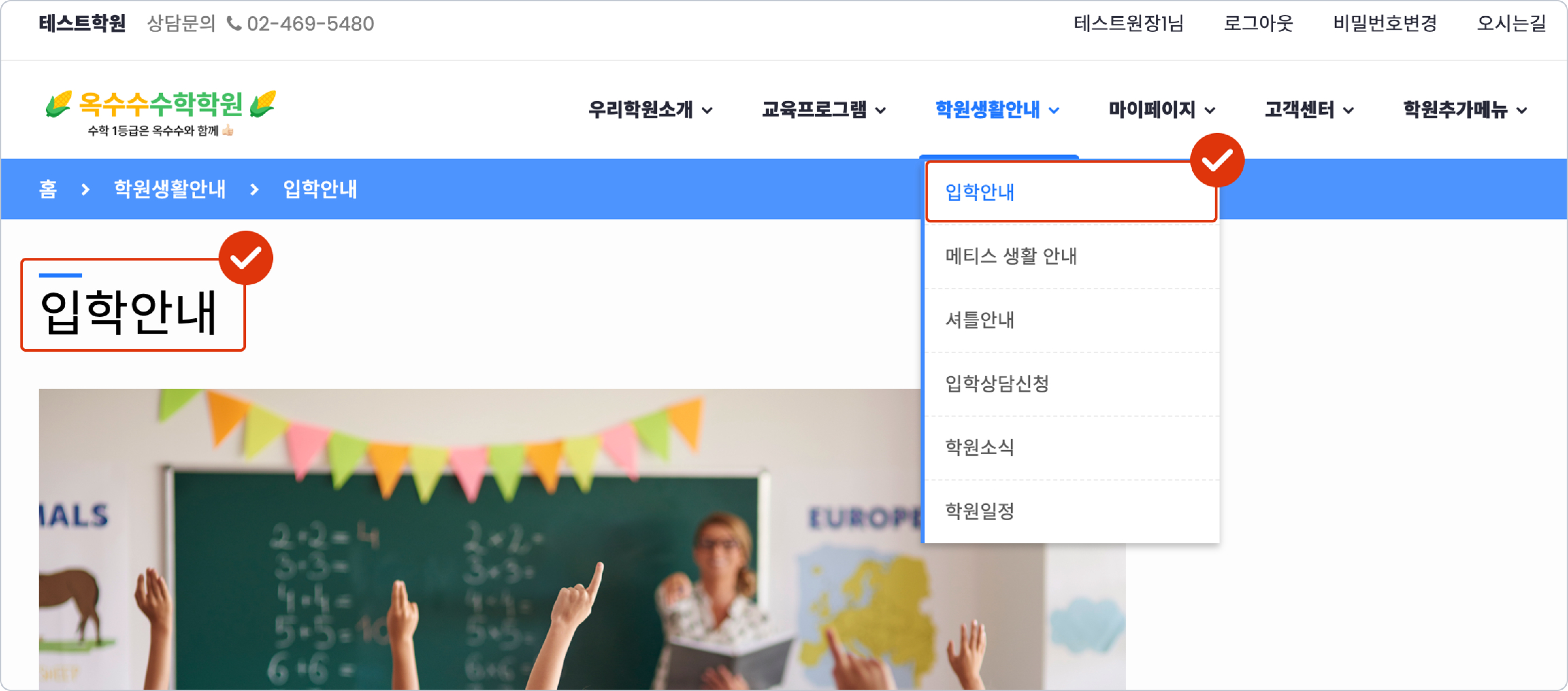Click the phone icon beside 02-469-5480

[x=234, y=24]
